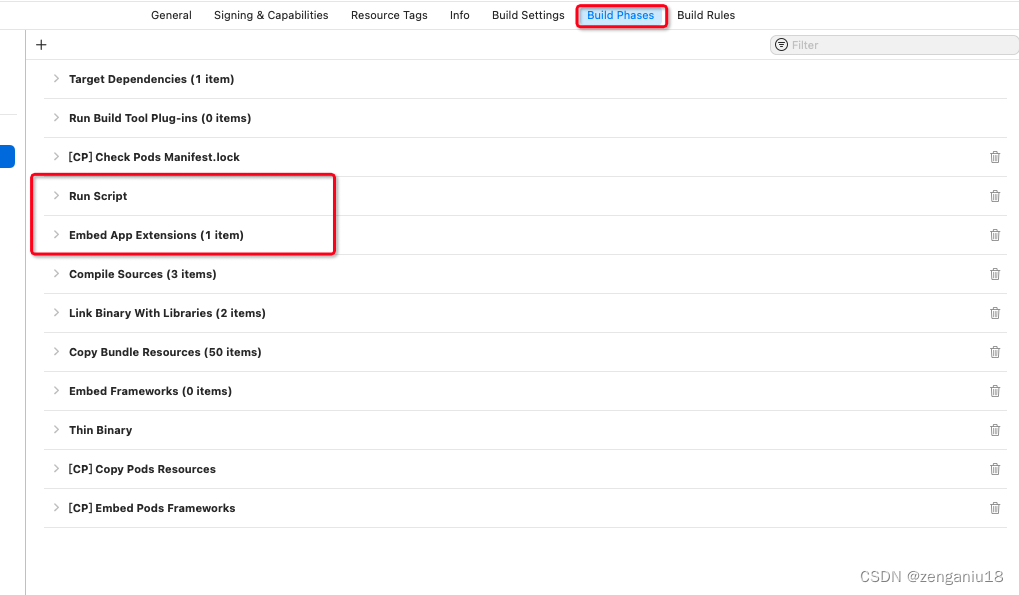Add a new build phase with plus icon
This screenshot has width=1019, height=595.
[41, 45]
